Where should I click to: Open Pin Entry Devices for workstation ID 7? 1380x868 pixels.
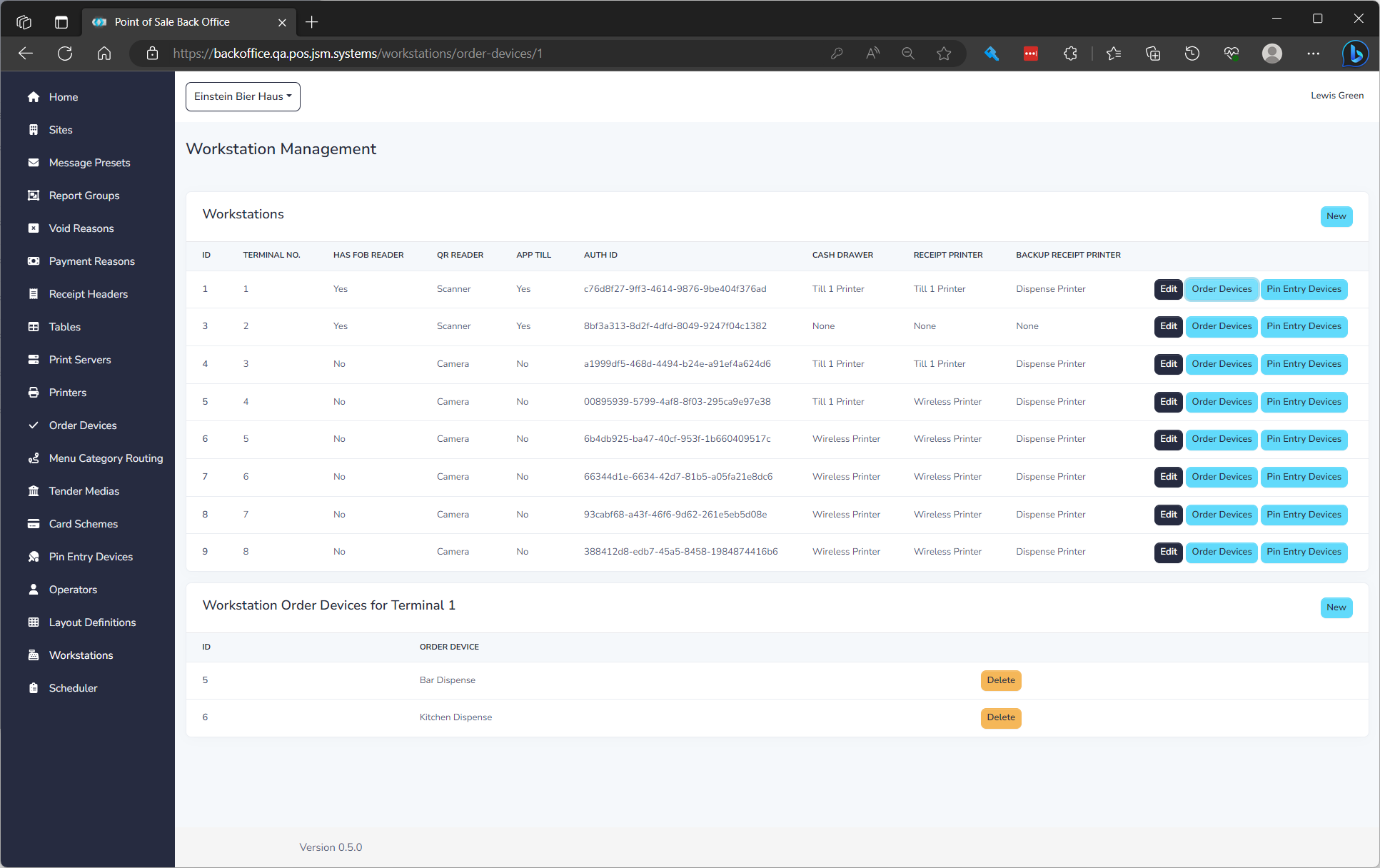click(1304, 477)
